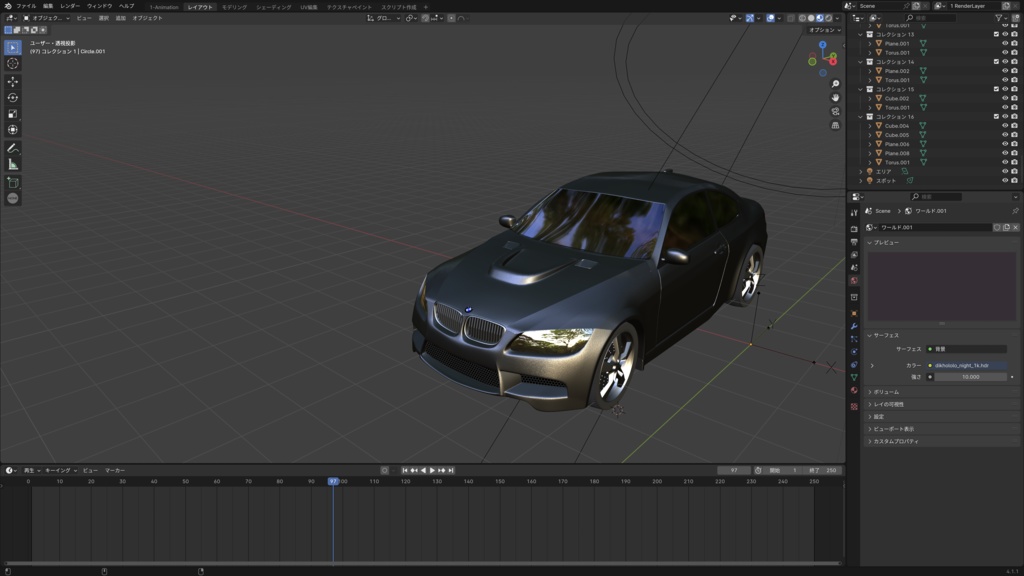The height and width of the screenshot is (576, 1024).
Task: Open the Render properties tab
Action: coord(854,229)
